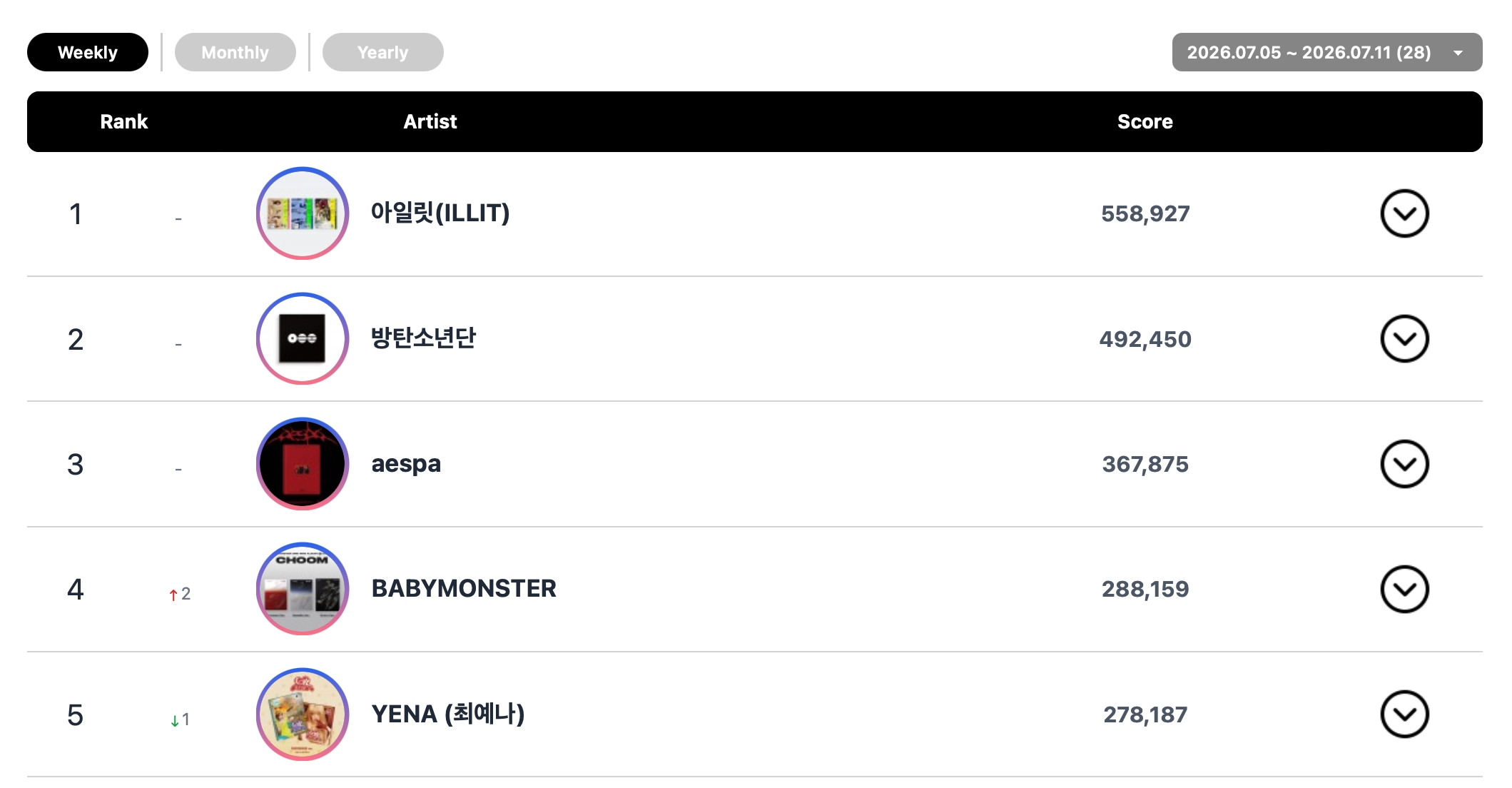
Task: Switch to the Weekly chart tab
Action: click(x=88, y=52)
